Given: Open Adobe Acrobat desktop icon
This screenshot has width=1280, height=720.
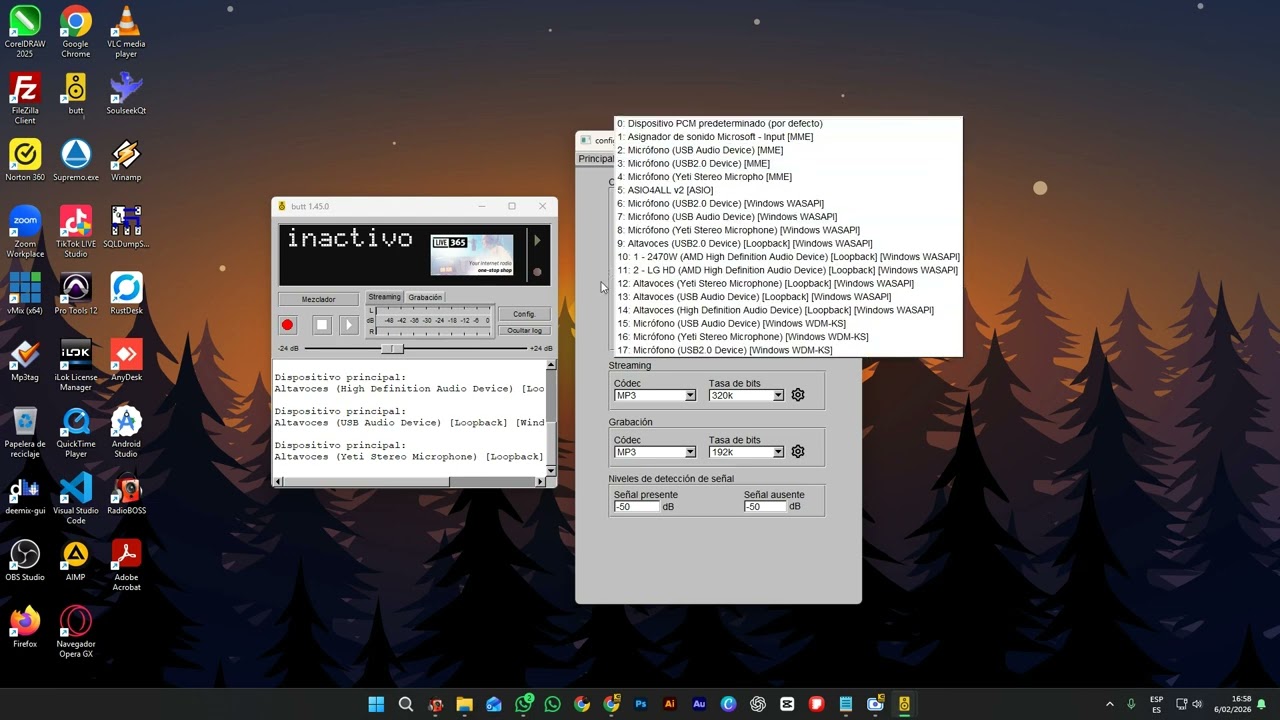Looking at the screenshot, I should [126, 566].
